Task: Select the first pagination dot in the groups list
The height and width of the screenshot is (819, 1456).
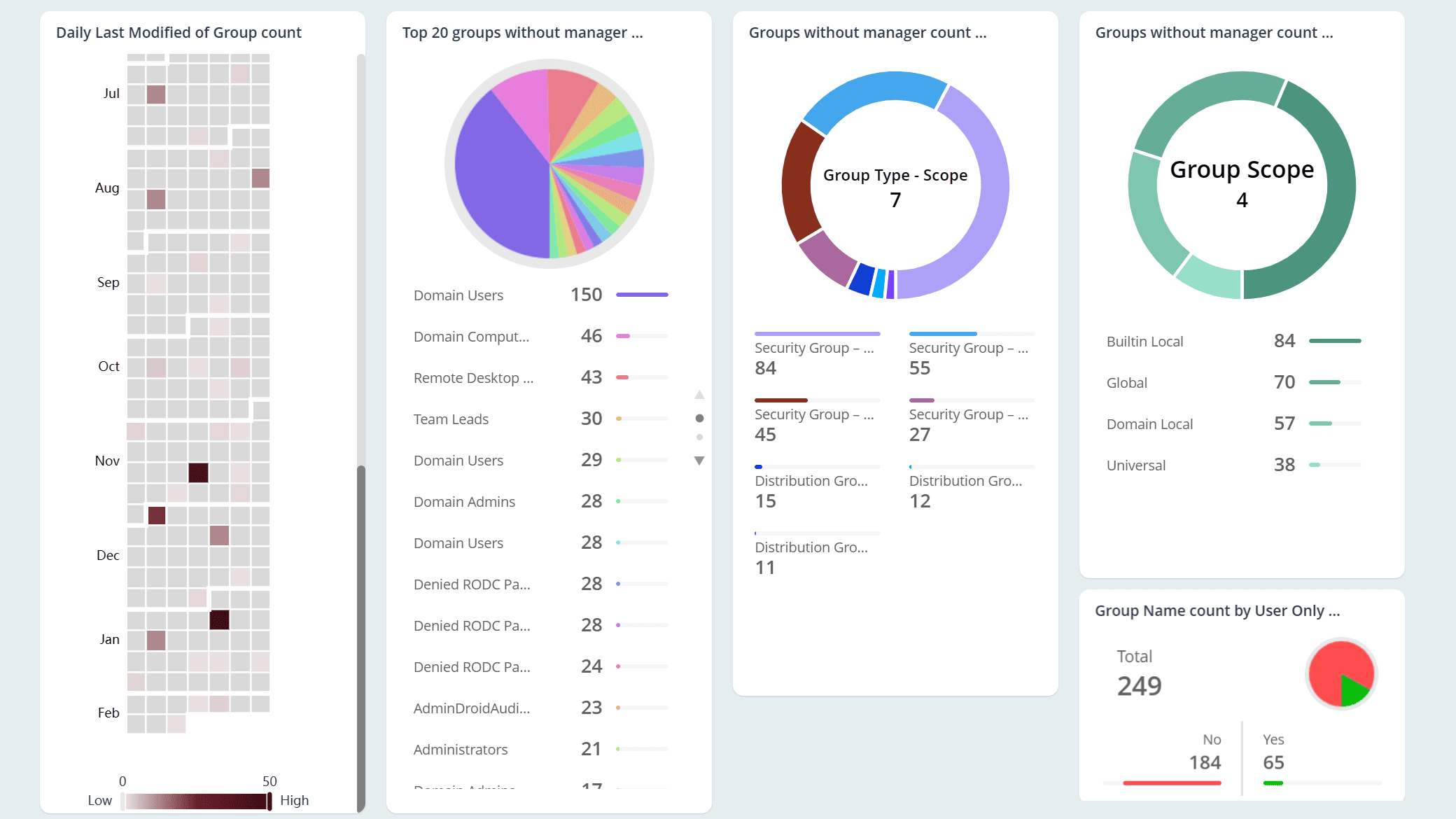Action: 698,418
